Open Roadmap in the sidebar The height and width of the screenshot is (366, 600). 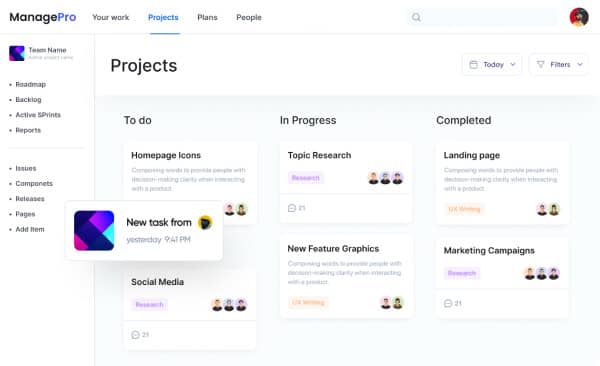30,84
